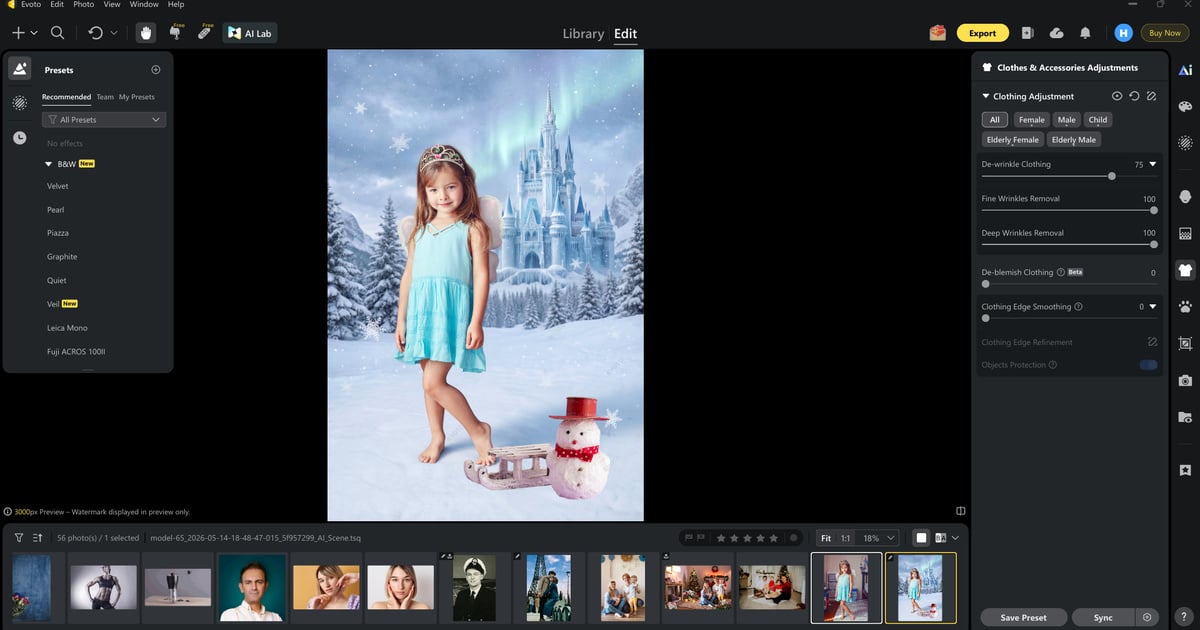Reset the Clothing Adjustment section
This screenshot has height=630, width=1200.
(1134, 96)
